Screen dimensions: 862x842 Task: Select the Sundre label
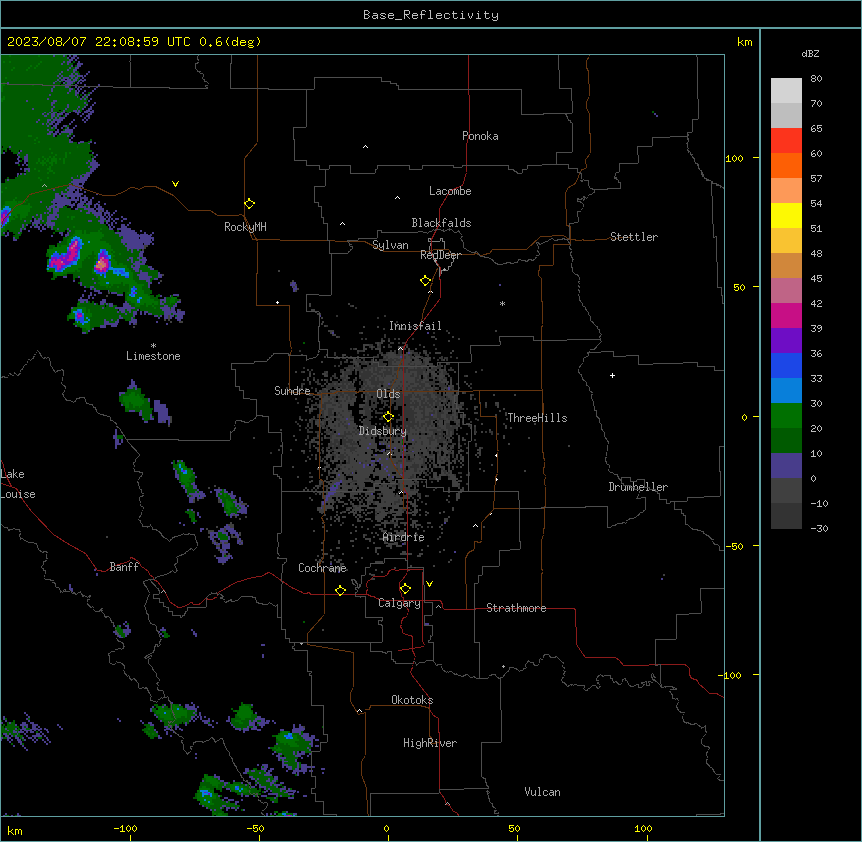[x=292, y=390]
